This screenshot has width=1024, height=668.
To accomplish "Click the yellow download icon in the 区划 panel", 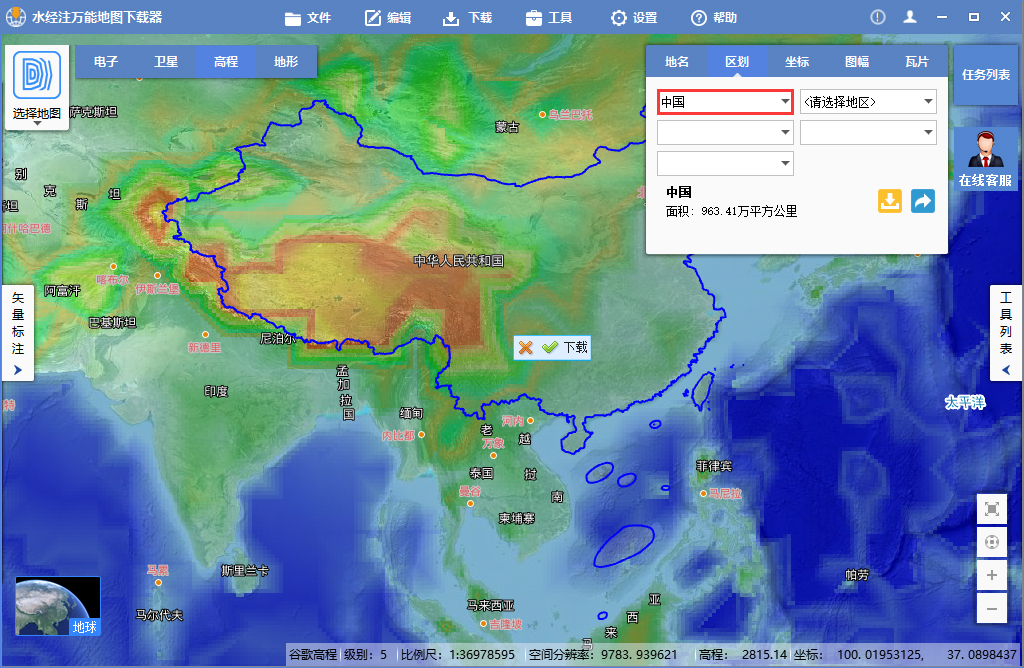I will tap(889, 201).
